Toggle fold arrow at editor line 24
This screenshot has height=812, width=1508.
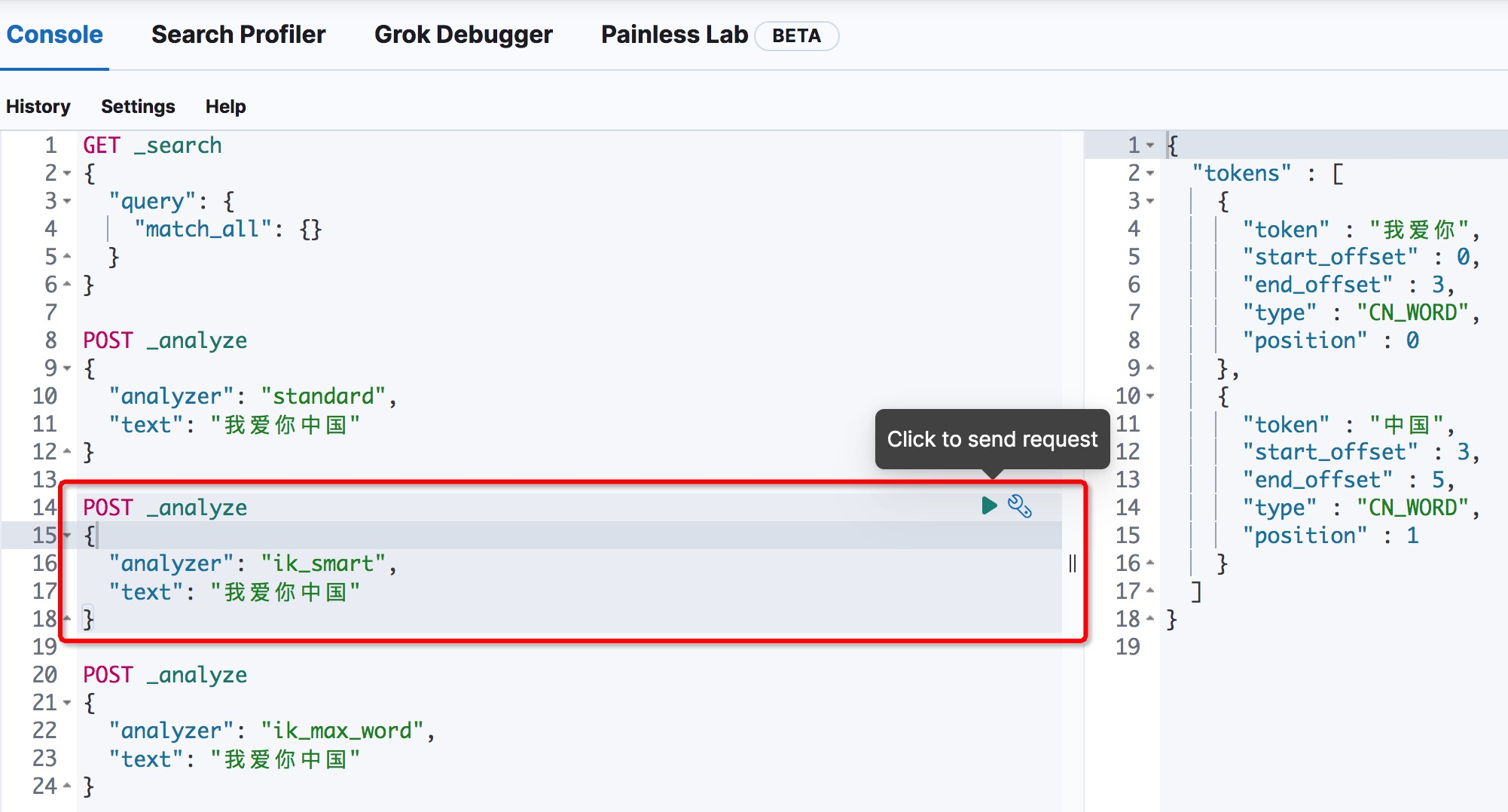(x=67, y=786)
